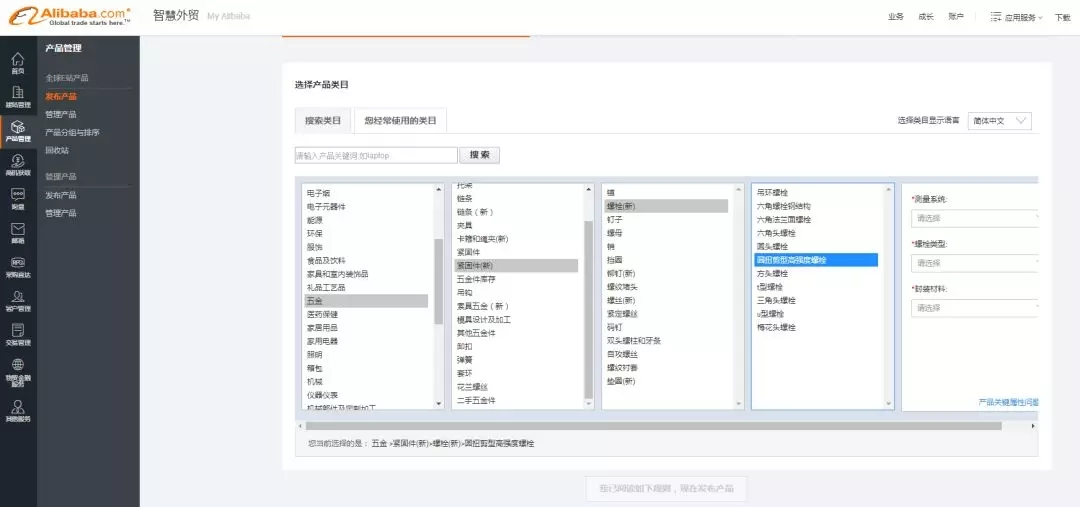Click the Alibaba.com logo
The height and width of the screenshot is (507, 1080).
(68, 16)
